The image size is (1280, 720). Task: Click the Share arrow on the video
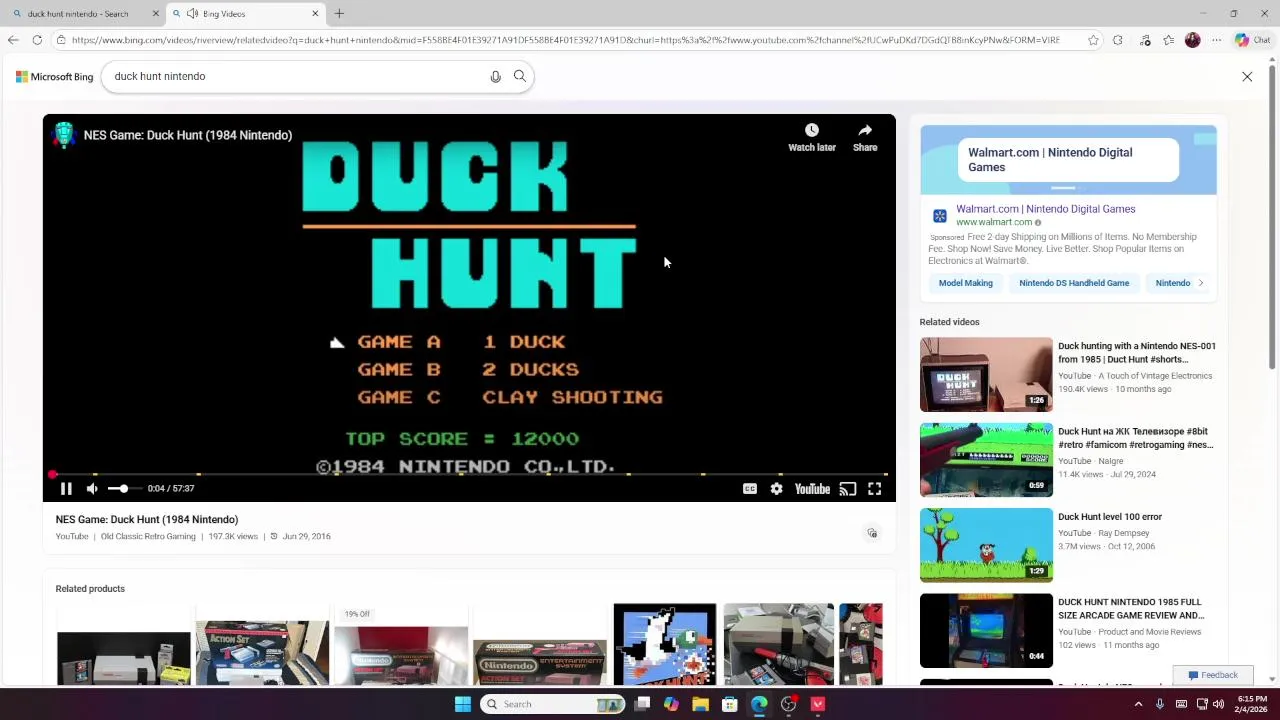tap(865, 131)
